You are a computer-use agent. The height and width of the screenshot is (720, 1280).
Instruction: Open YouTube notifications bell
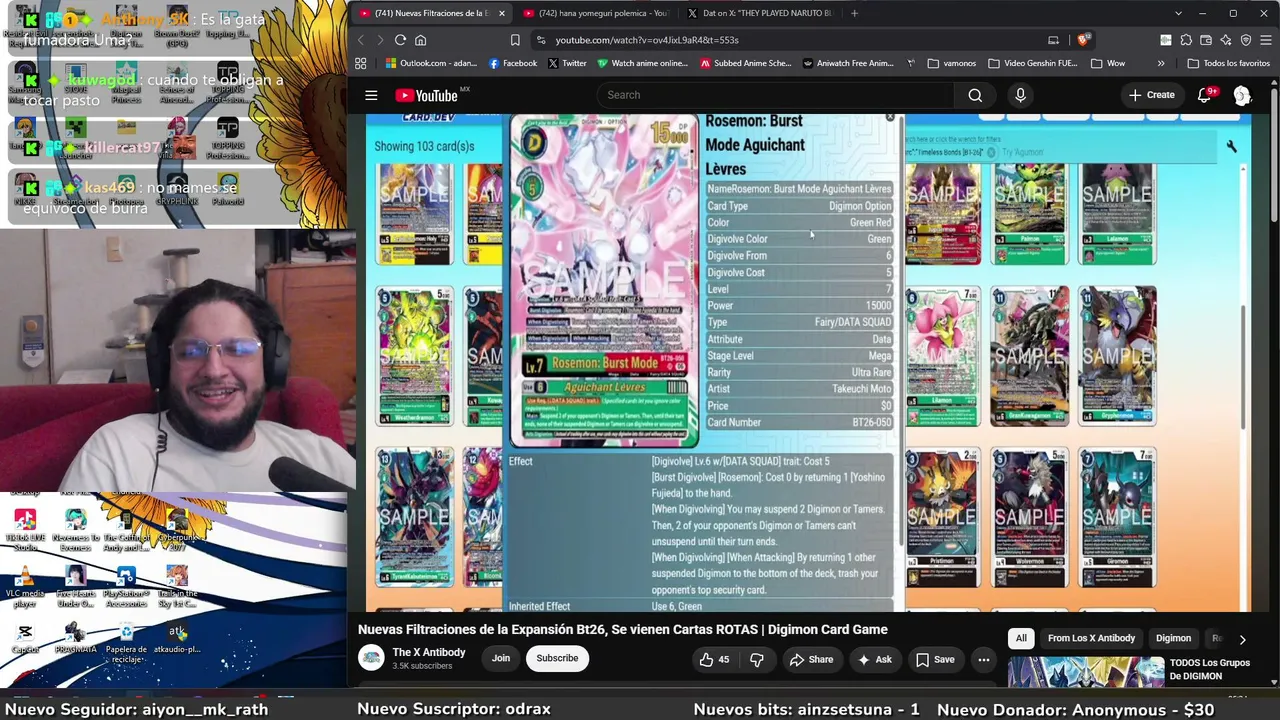pos(1204,95)
